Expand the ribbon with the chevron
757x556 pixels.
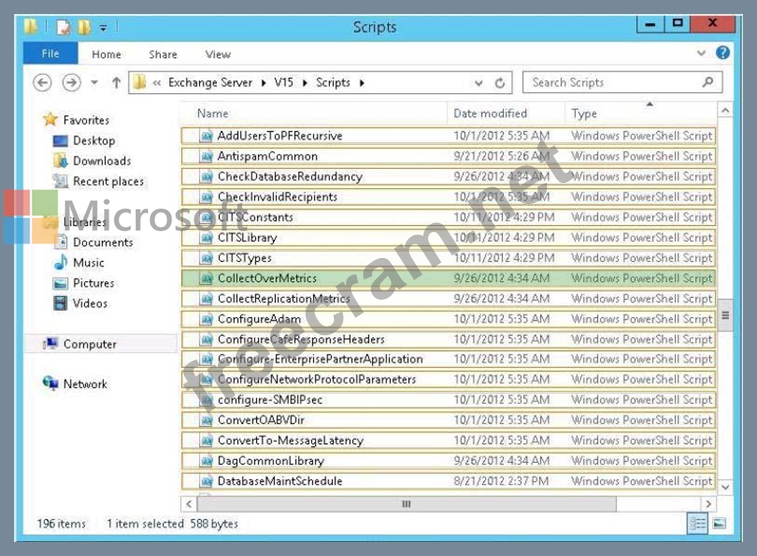[x=701, y=53]
